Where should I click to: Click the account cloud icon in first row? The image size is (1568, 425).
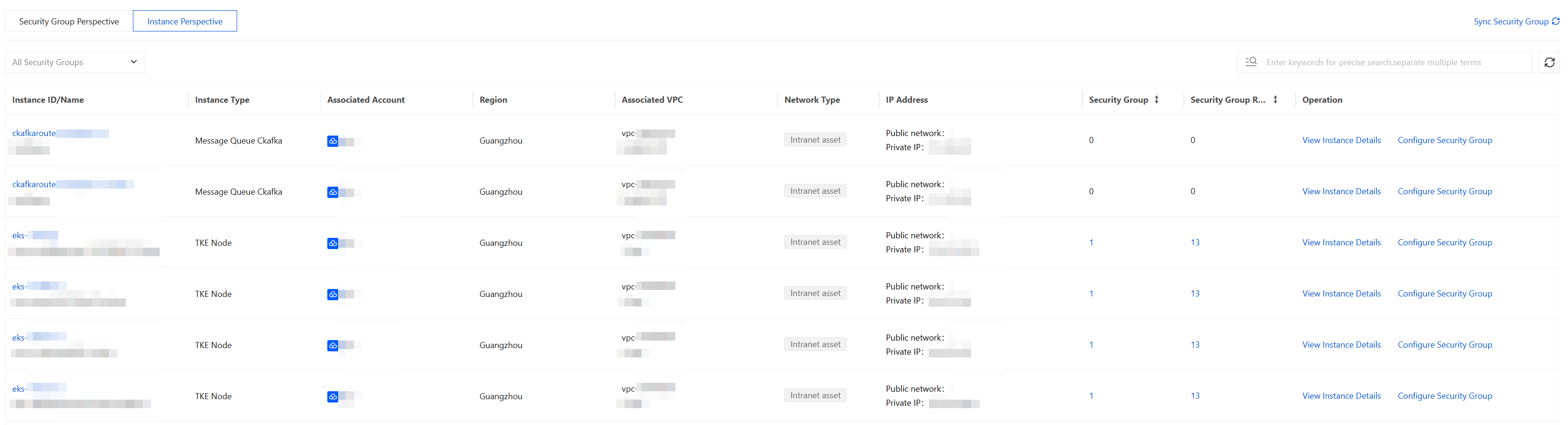coord(332,141)
